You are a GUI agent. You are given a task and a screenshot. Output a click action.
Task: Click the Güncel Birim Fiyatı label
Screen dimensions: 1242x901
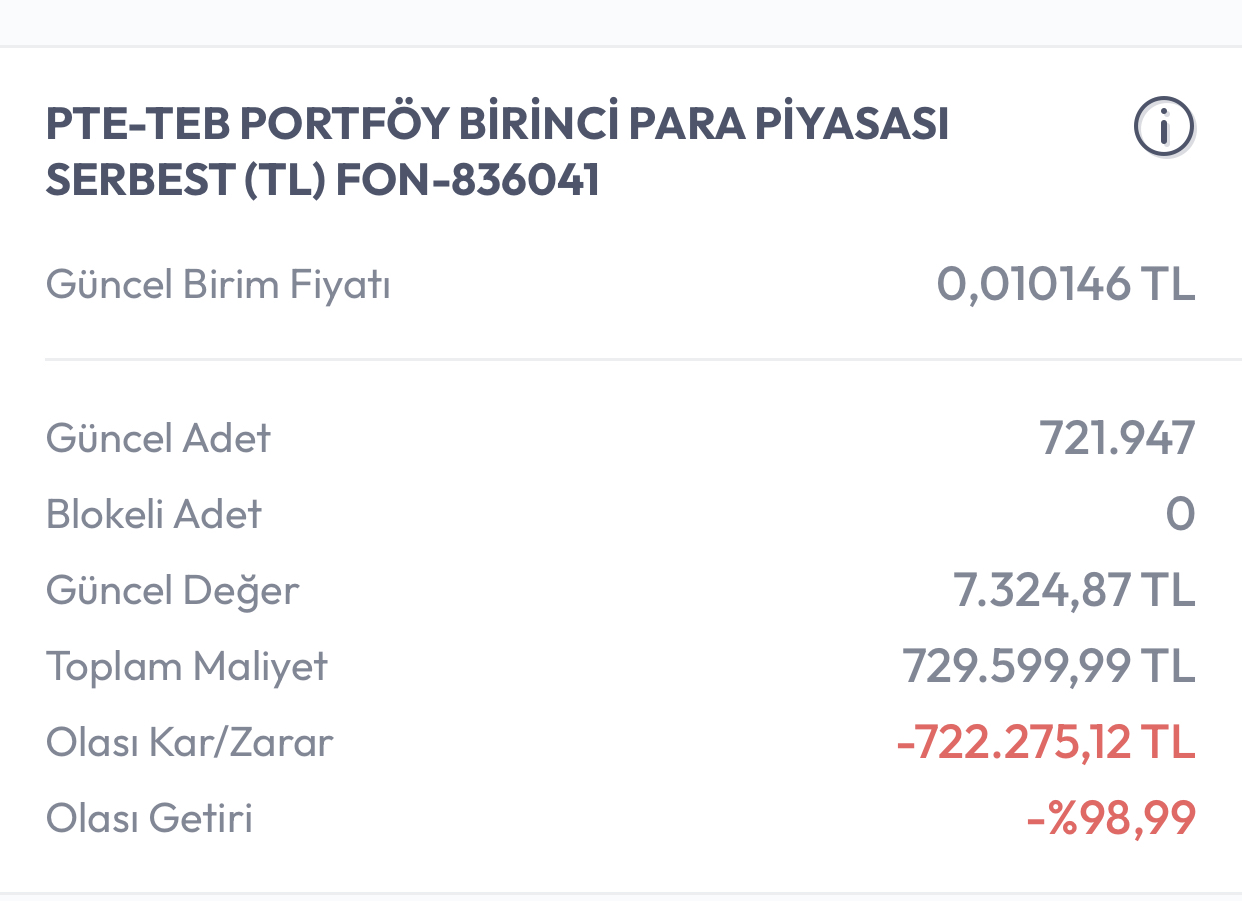pos(218,285)
